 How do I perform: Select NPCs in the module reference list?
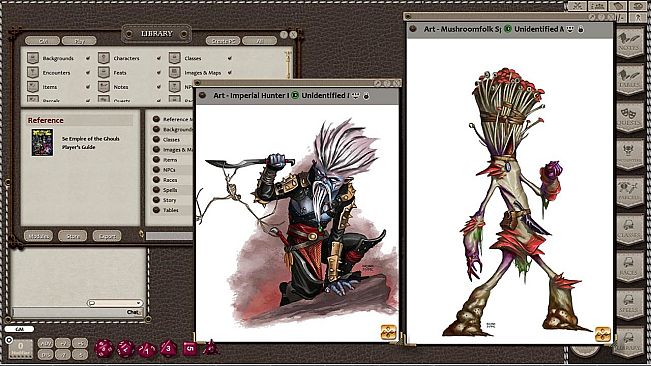[x=169, y=170]
